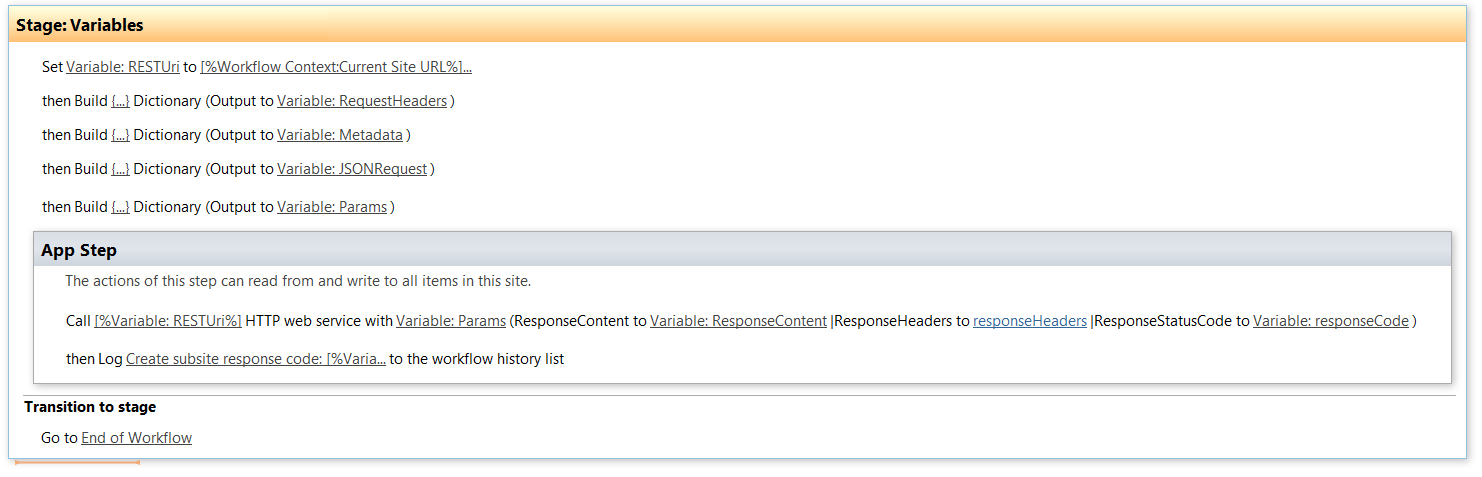
Task: Click the Variable: Metadata output link
Action: point(339,135)
